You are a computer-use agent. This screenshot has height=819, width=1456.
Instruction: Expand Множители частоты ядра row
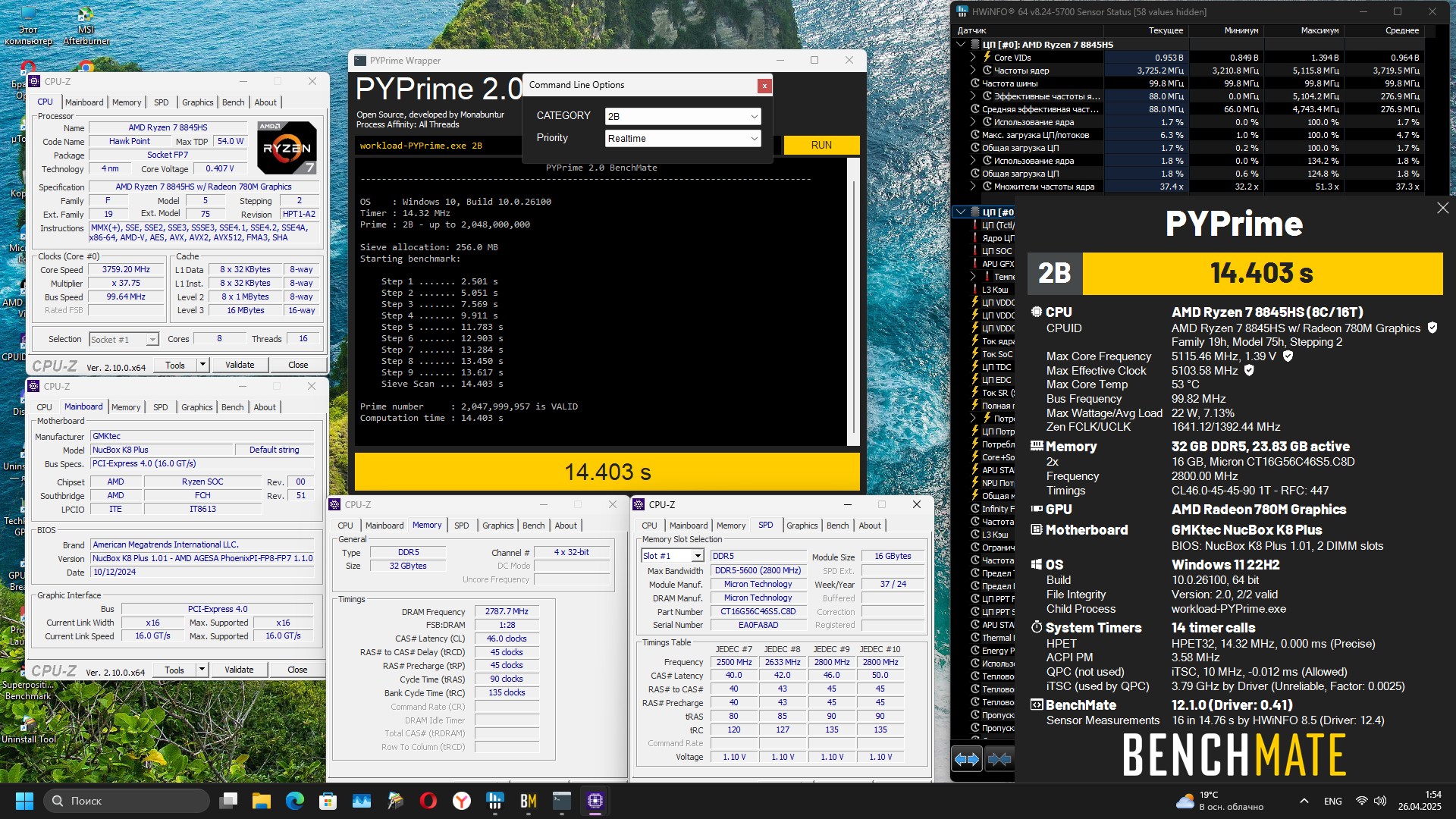point(973,187)
